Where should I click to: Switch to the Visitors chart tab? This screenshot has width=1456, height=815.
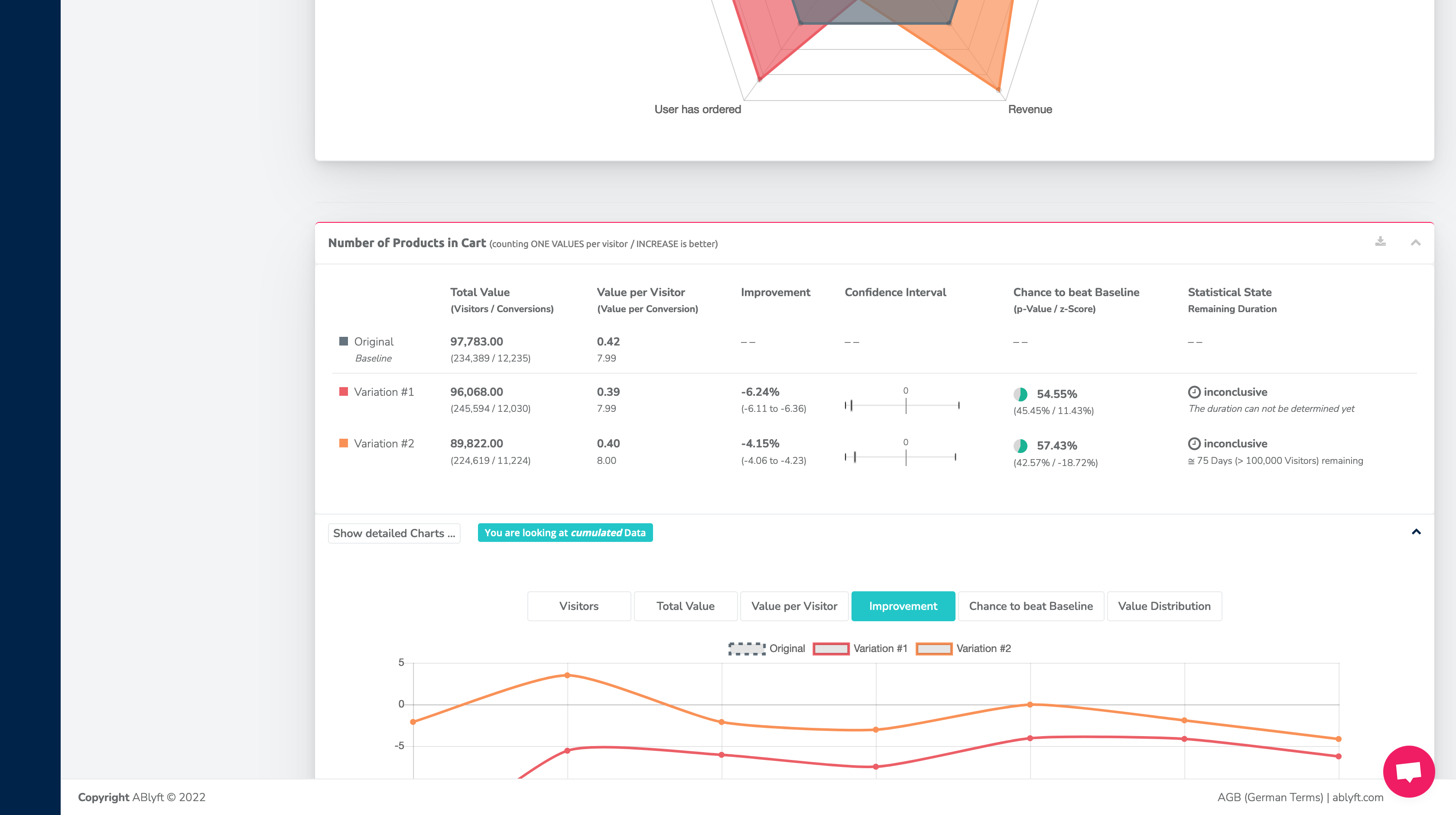tap(579, 606)
